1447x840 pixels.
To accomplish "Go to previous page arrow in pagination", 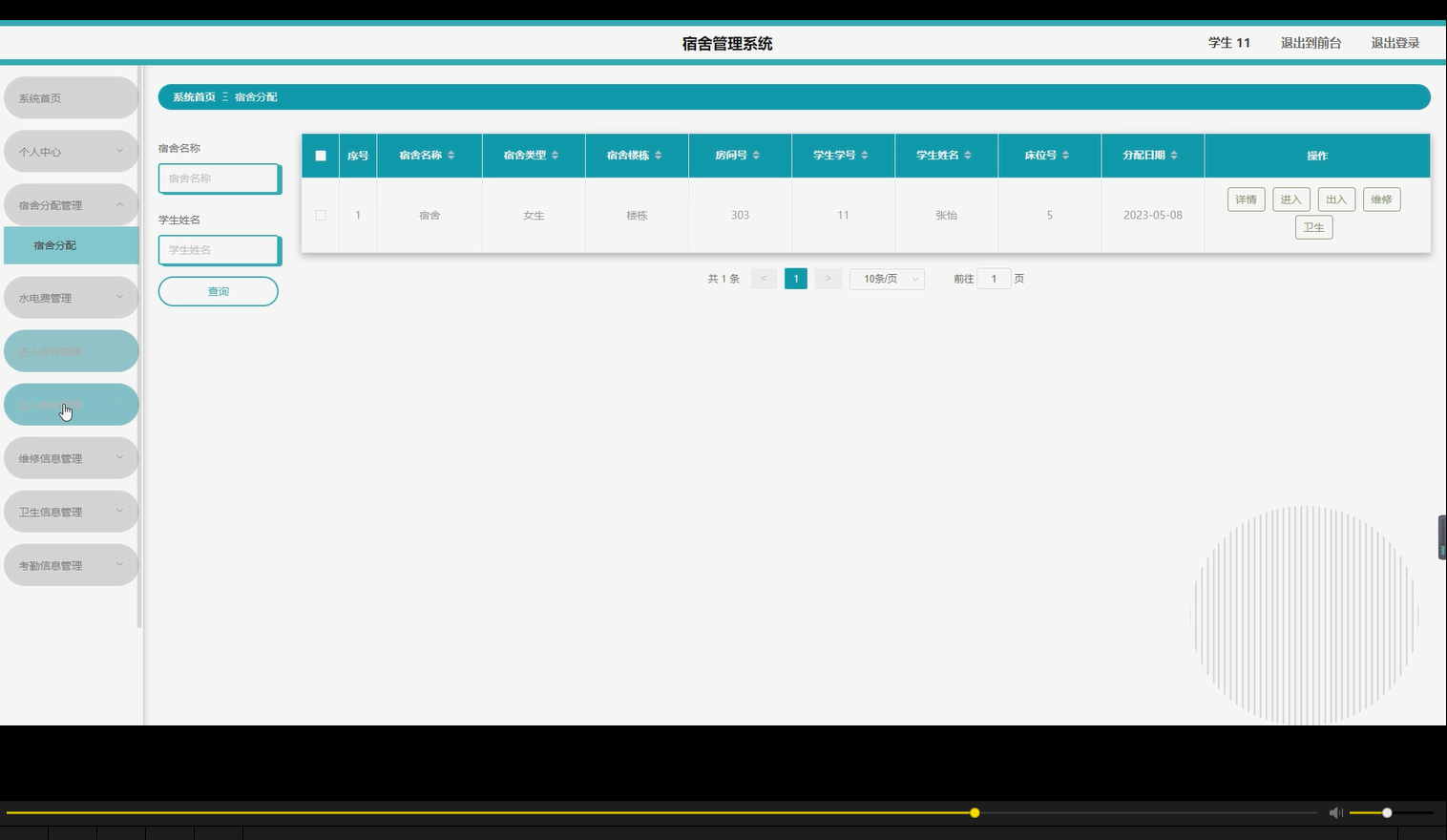I will point(764,279).
